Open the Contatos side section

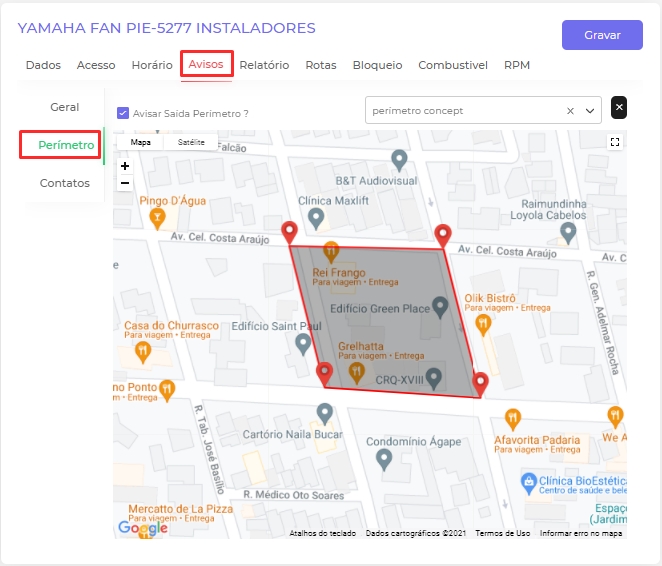(x=65, y=183)
